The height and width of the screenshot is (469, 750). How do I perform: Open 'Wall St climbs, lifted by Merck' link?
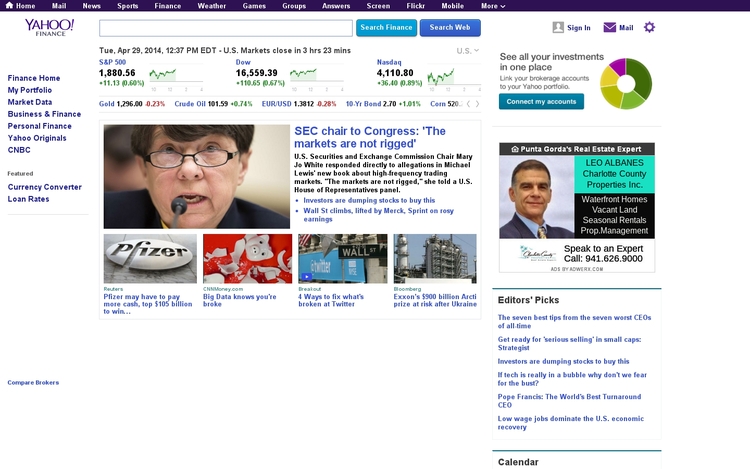pyautogui.click(x=378, y=215)
